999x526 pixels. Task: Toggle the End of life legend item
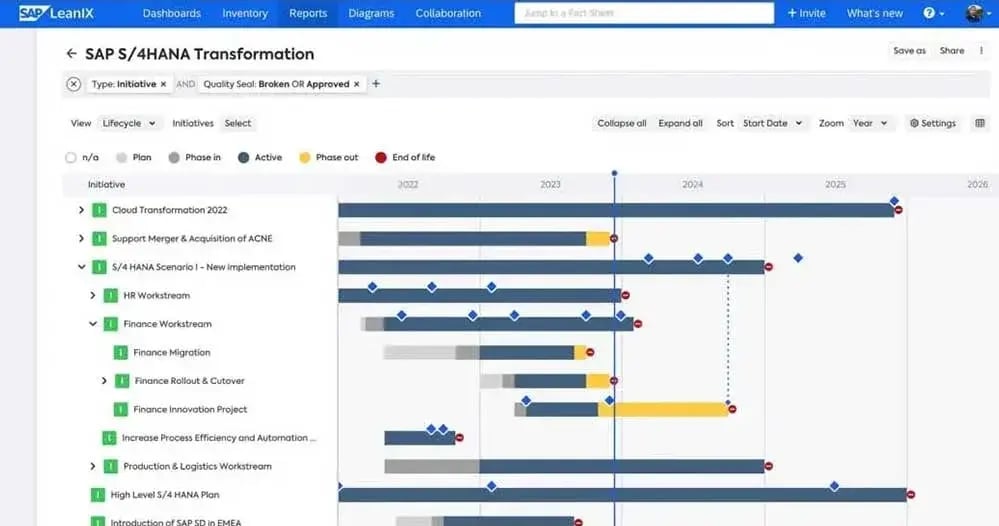[405, 157]
